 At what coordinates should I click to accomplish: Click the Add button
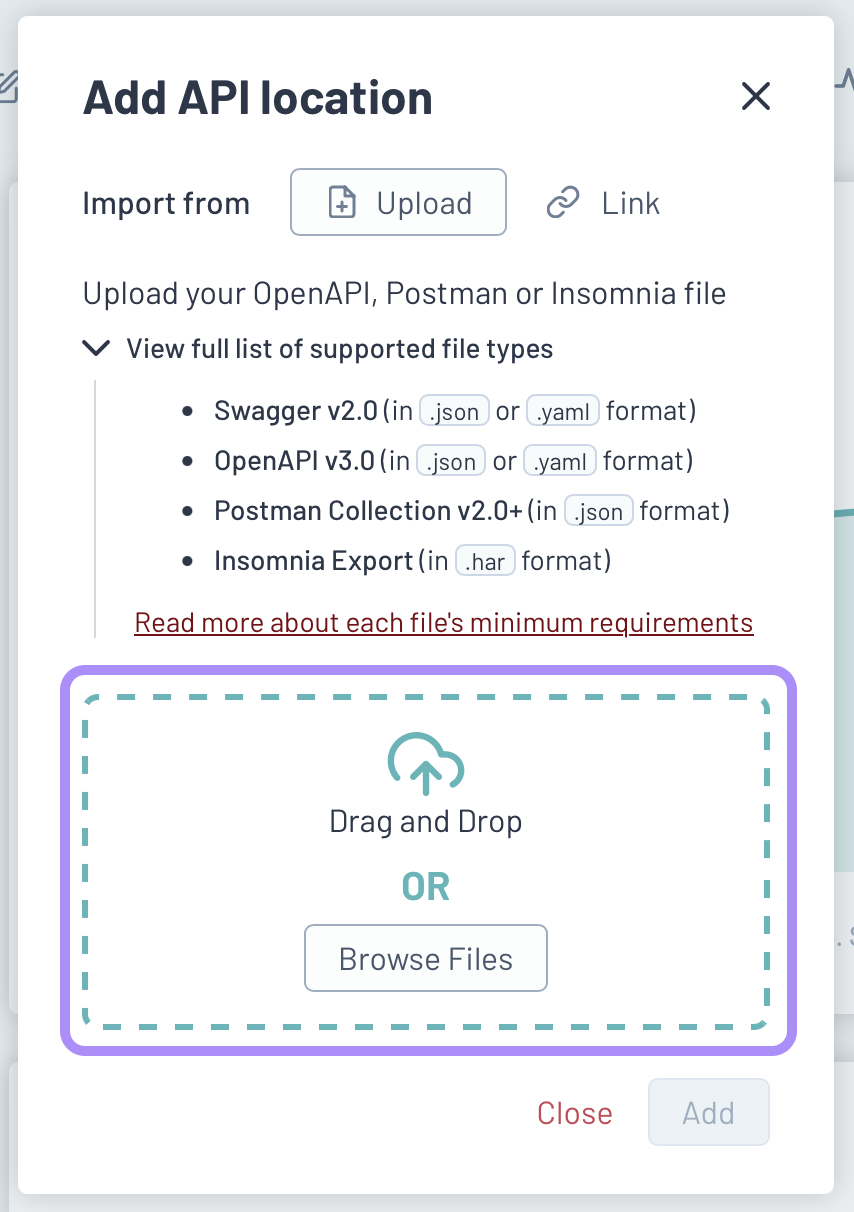(x=708, y=1112)
